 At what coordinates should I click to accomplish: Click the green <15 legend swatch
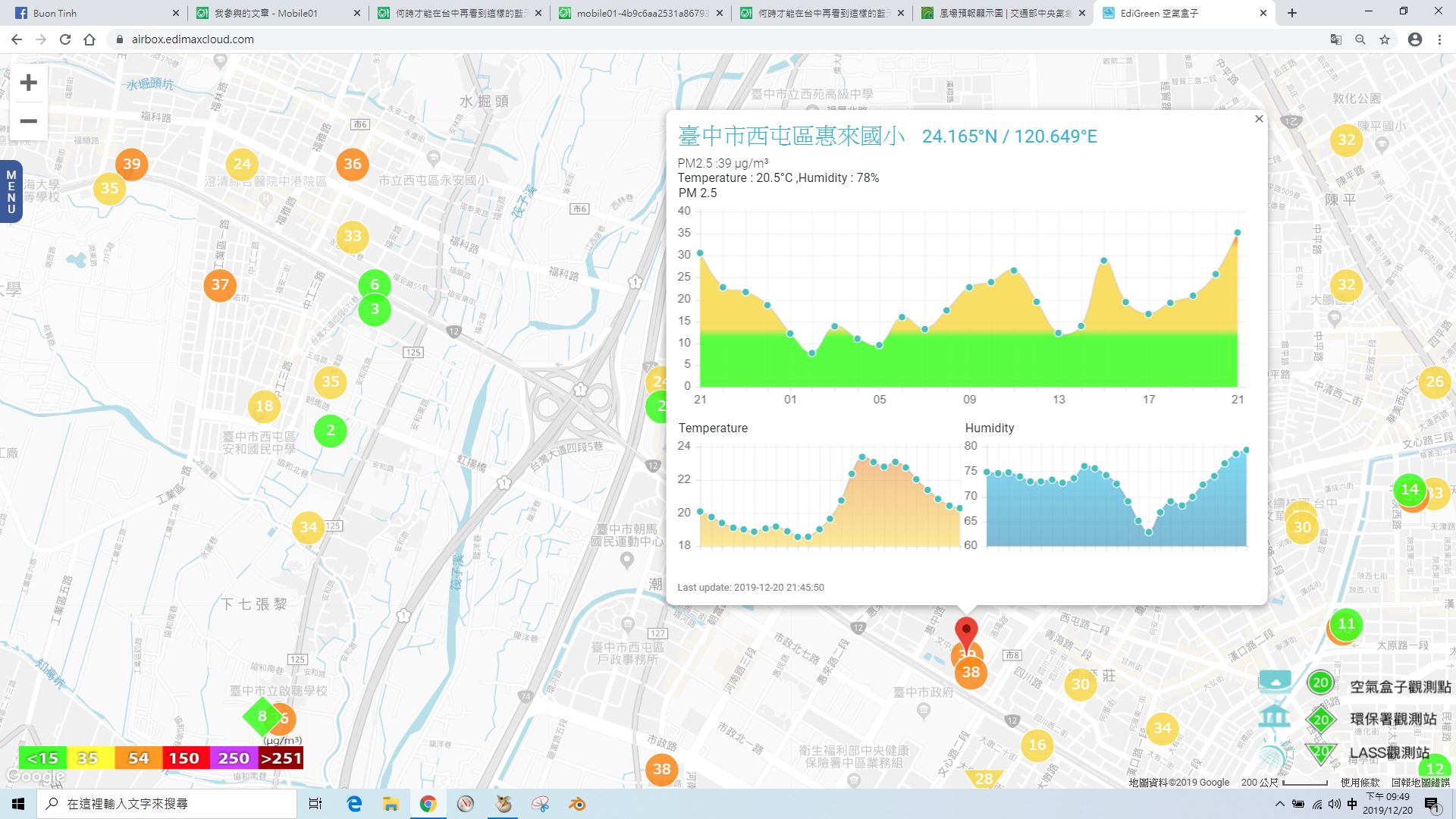coord(42,758)
